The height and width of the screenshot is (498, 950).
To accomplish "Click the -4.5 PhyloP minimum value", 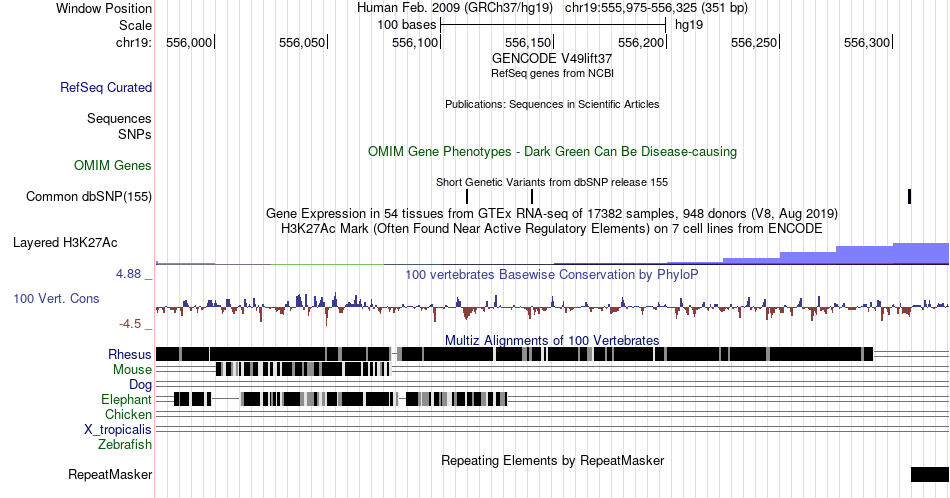I will point(130,324).
